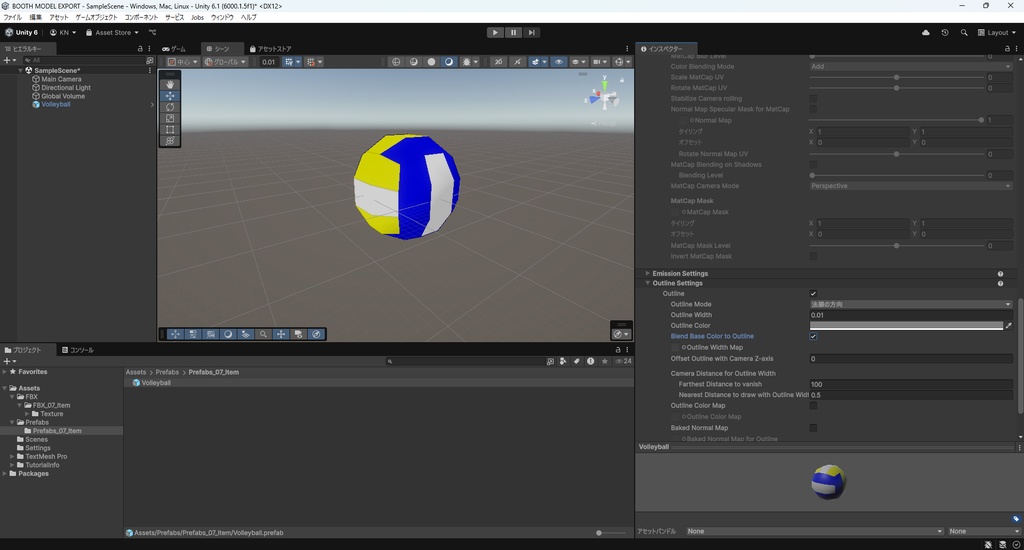The height and width of the screenshot is (550, 1024).
Task: Select the combined Transform tool
Action: [x=170, y=140]
